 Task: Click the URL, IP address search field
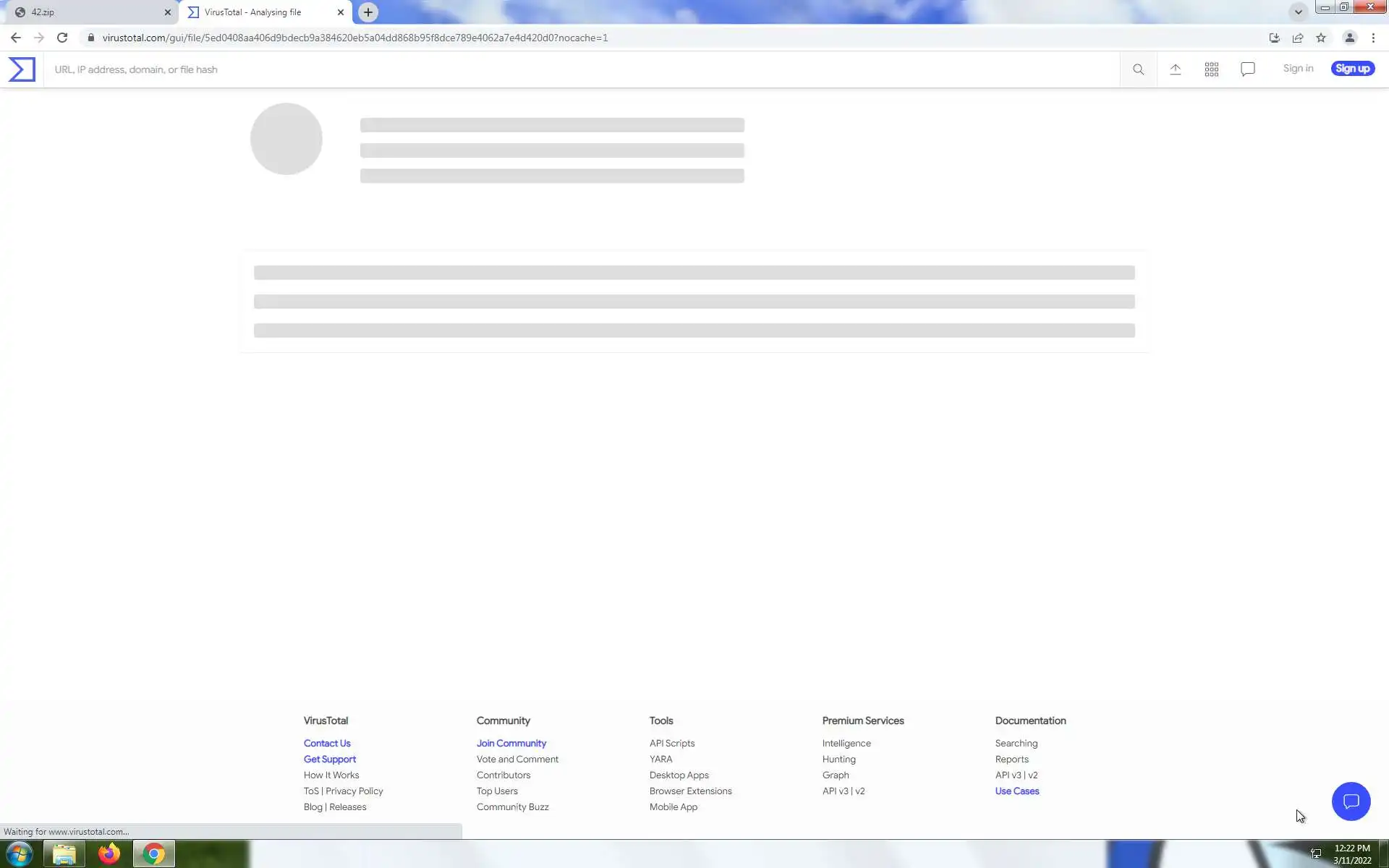point(579,69)
